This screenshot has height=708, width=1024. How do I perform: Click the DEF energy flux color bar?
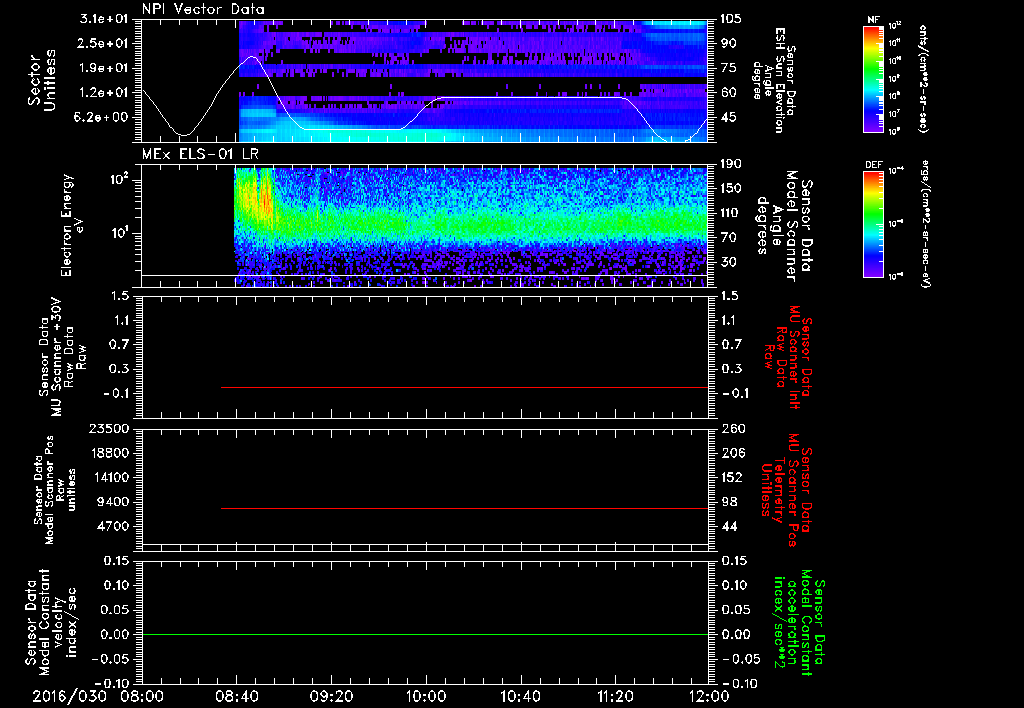(874, 223)
